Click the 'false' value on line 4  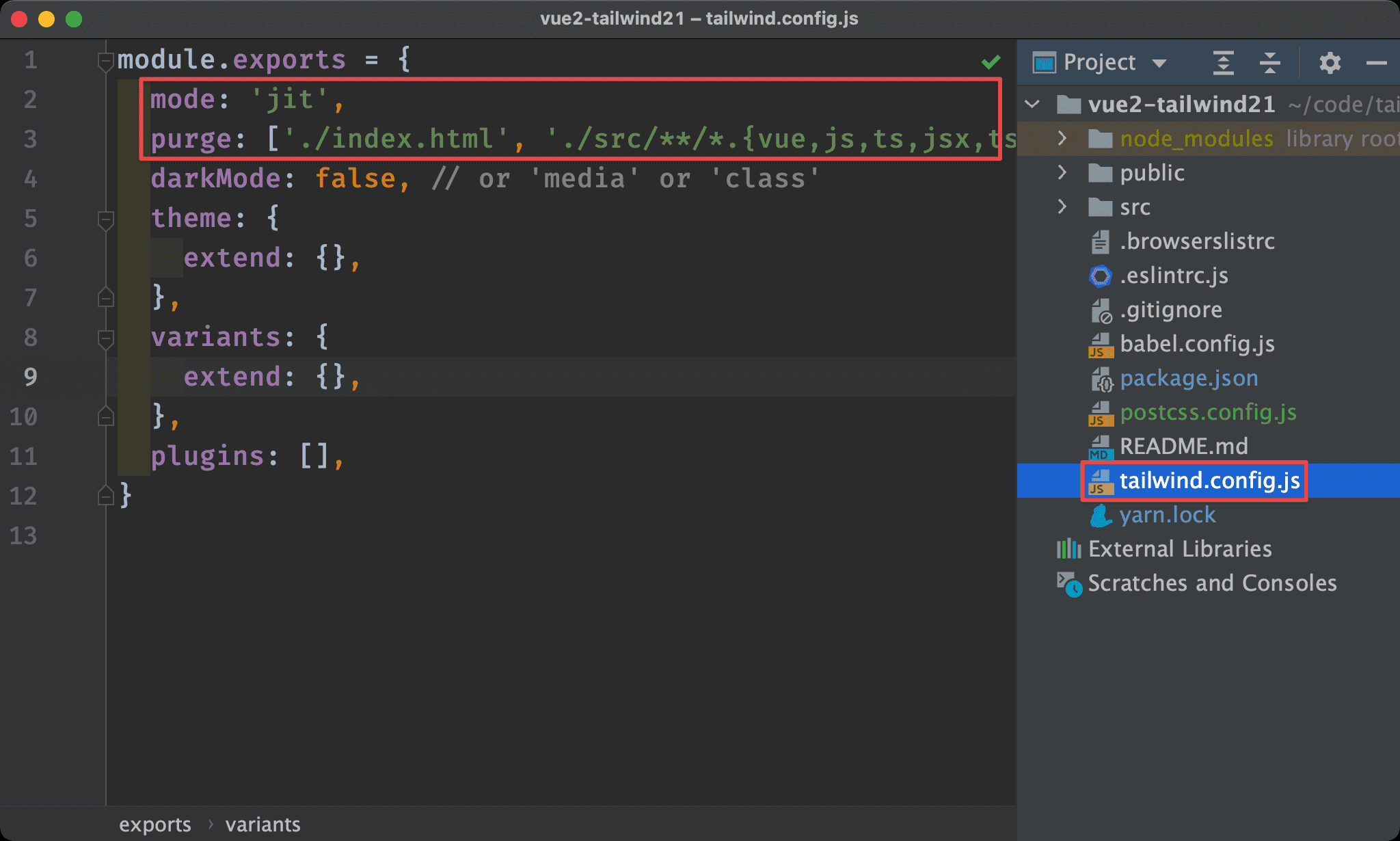coord(355,179)
